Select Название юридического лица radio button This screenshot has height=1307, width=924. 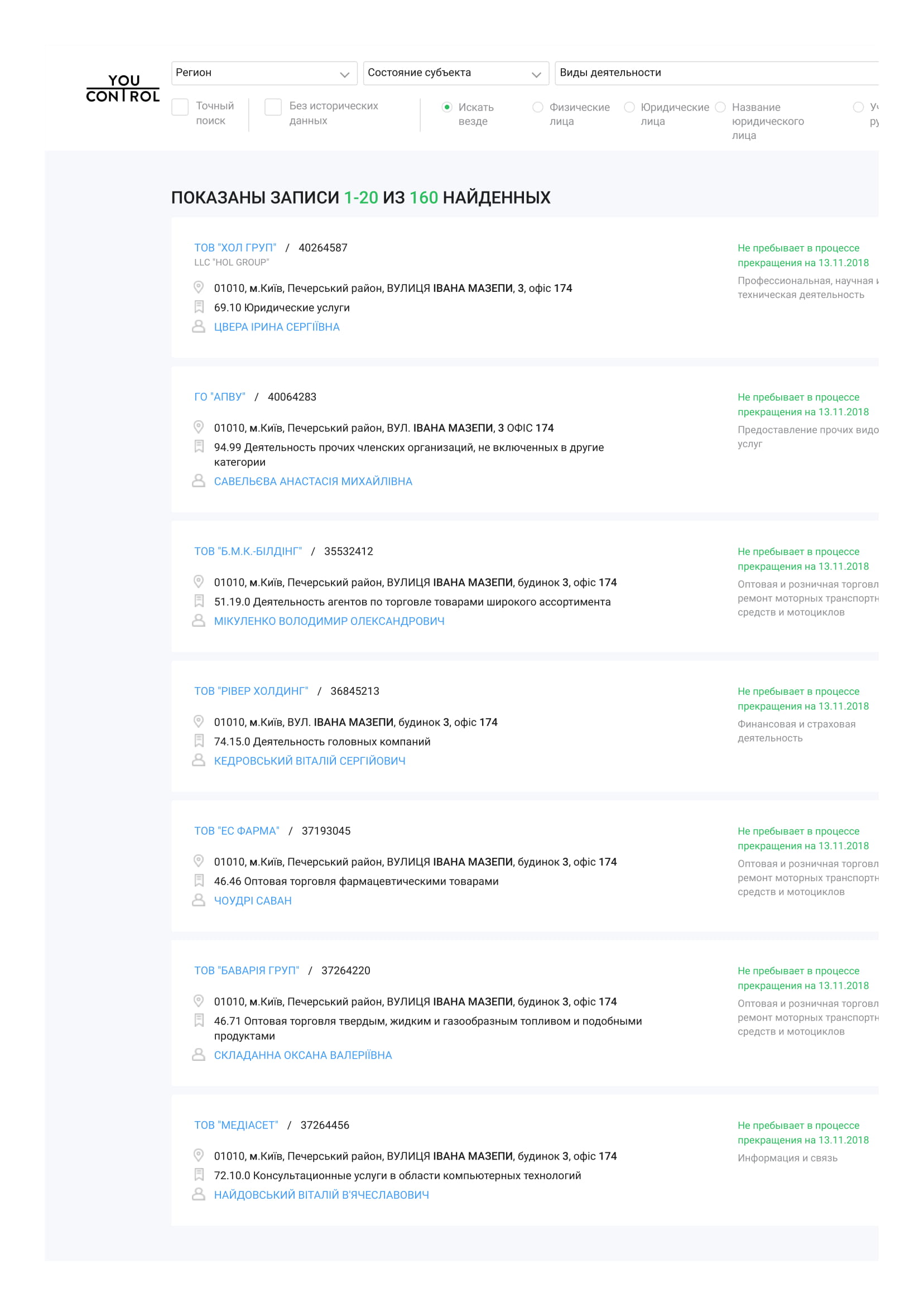point(720,107)
